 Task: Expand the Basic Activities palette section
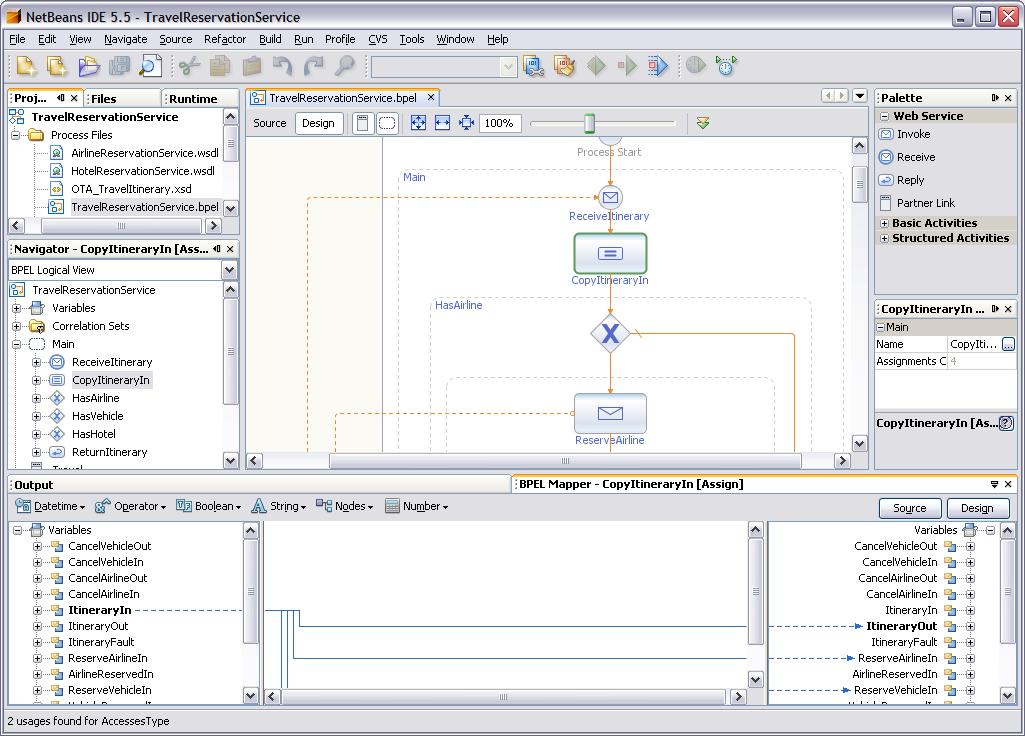pyautogui.click(x=884, y=223)
